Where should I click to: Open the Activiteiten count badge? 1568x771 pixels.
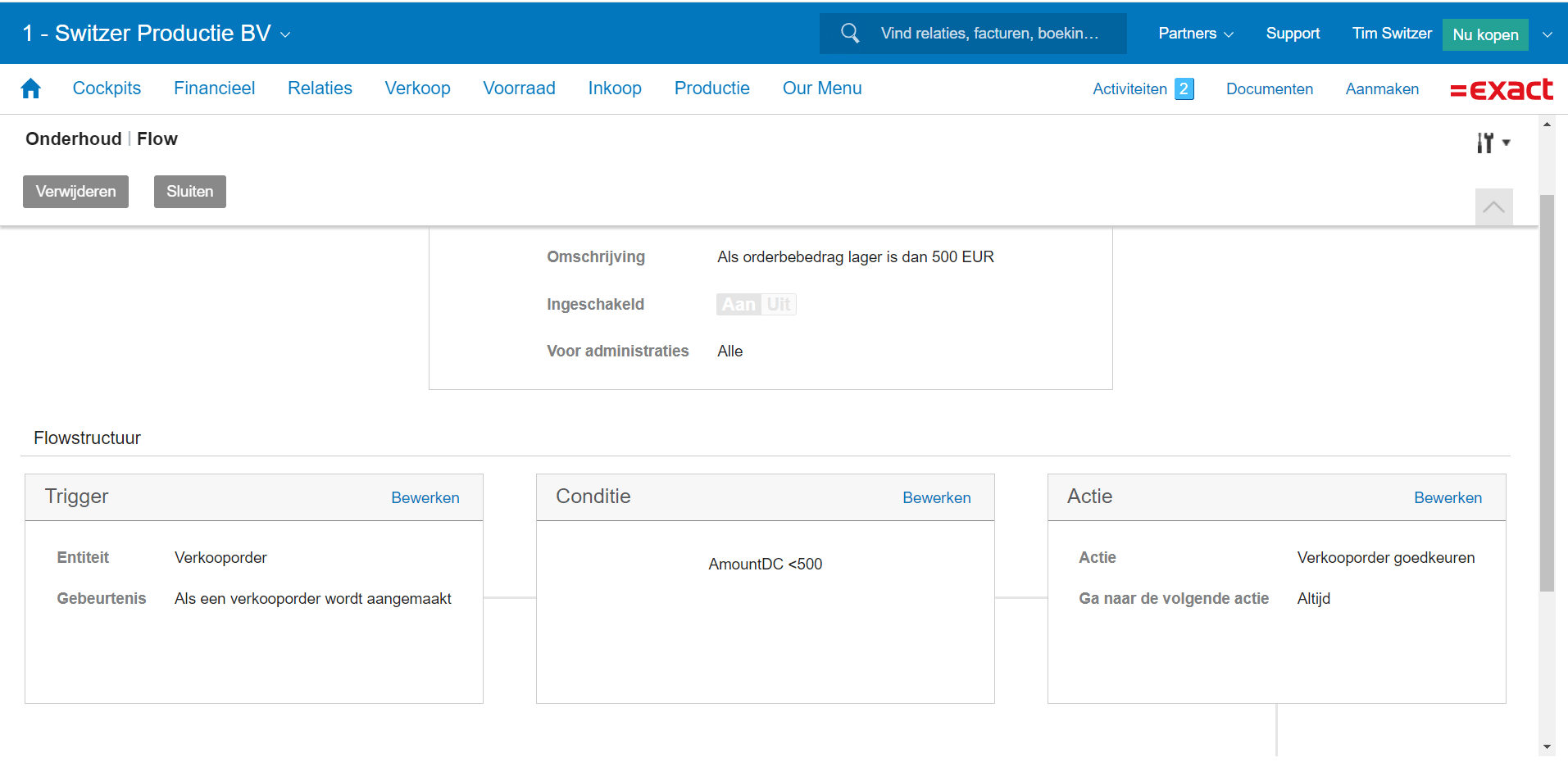click(1184, 89)
